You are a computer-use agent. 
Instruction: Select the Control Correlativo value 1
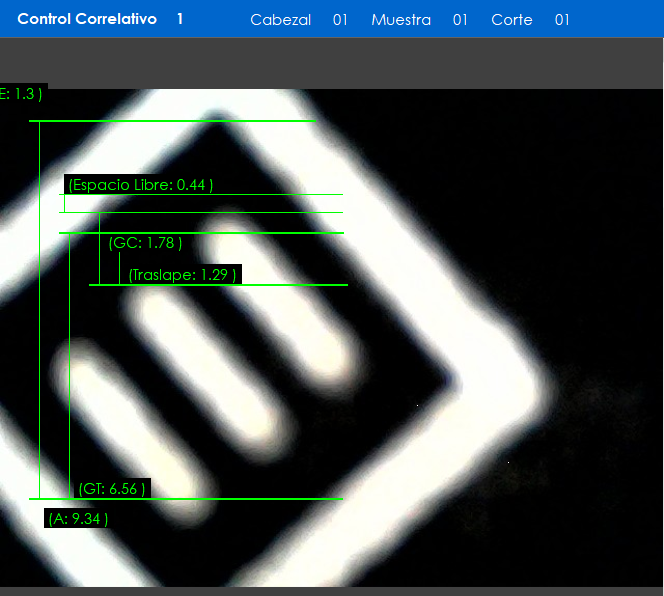pos(180,19)
